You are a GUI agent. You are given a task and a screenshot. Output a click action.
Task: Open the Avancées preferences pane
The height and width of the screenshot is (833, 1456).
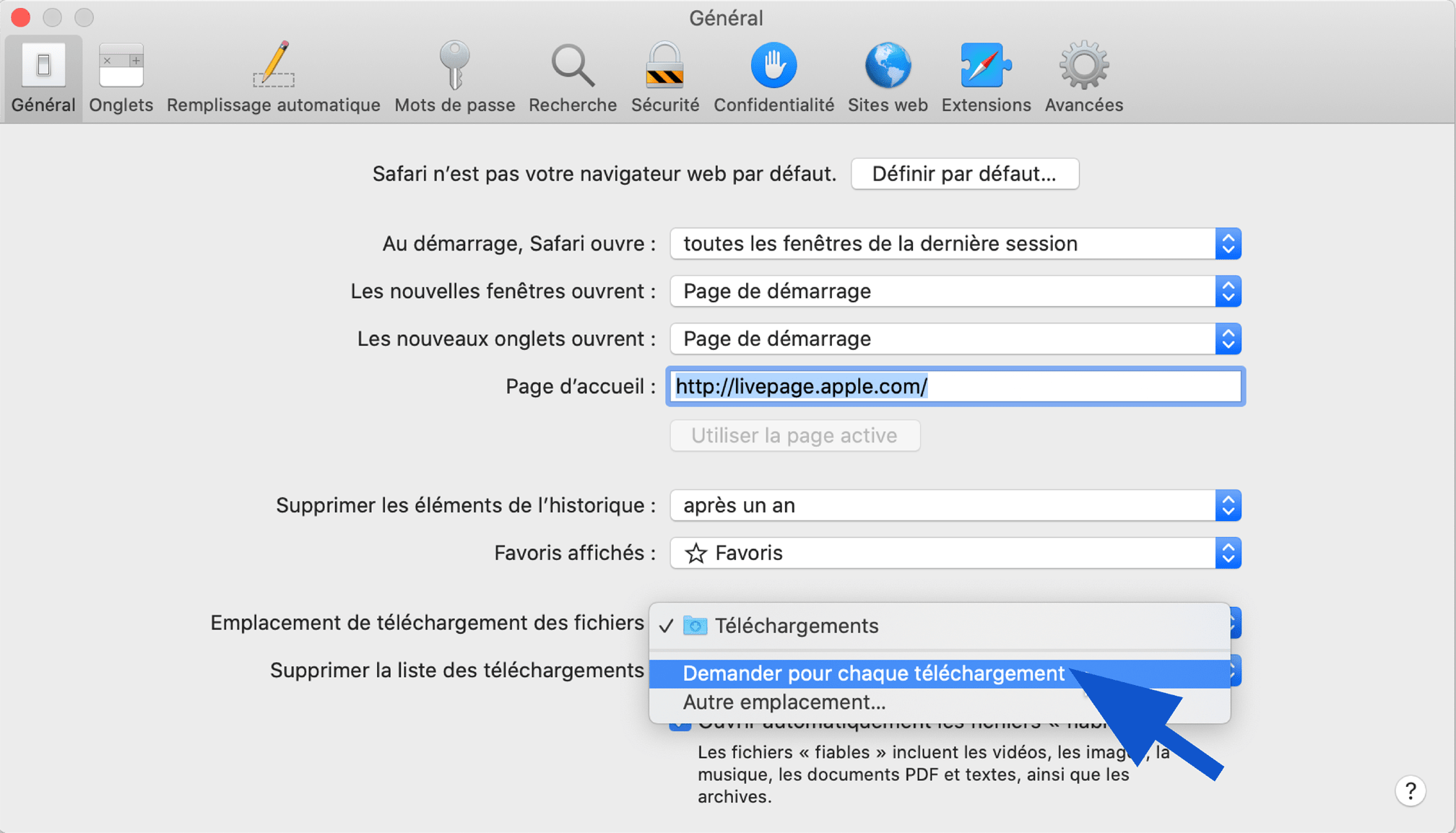click(x=1083, y=78)
